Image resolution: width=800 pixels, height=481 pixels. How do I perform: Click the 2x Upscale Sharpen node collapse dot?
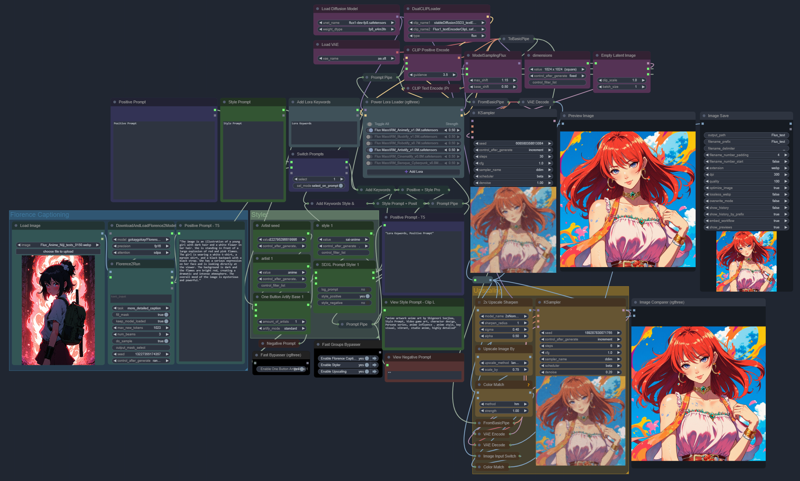tap(479, 302)
